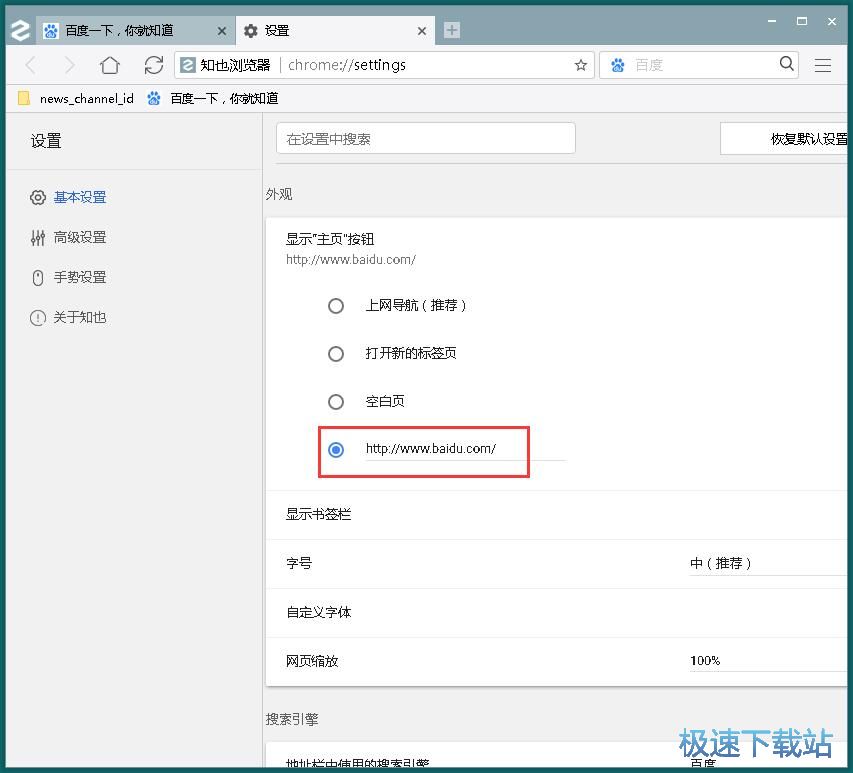Viewport: 853px width, 773px height.
Task: Click the 基本设置 gear icon
Action: tap(38, 197)
